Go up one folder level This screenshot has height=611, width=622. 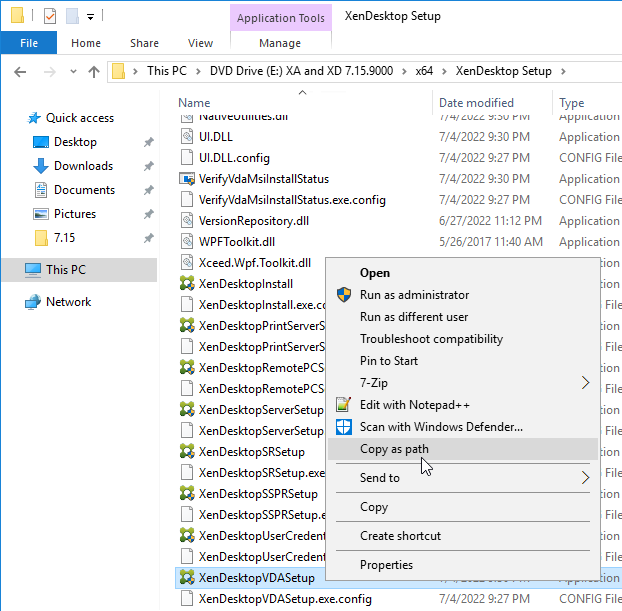[x=94, y=72]
